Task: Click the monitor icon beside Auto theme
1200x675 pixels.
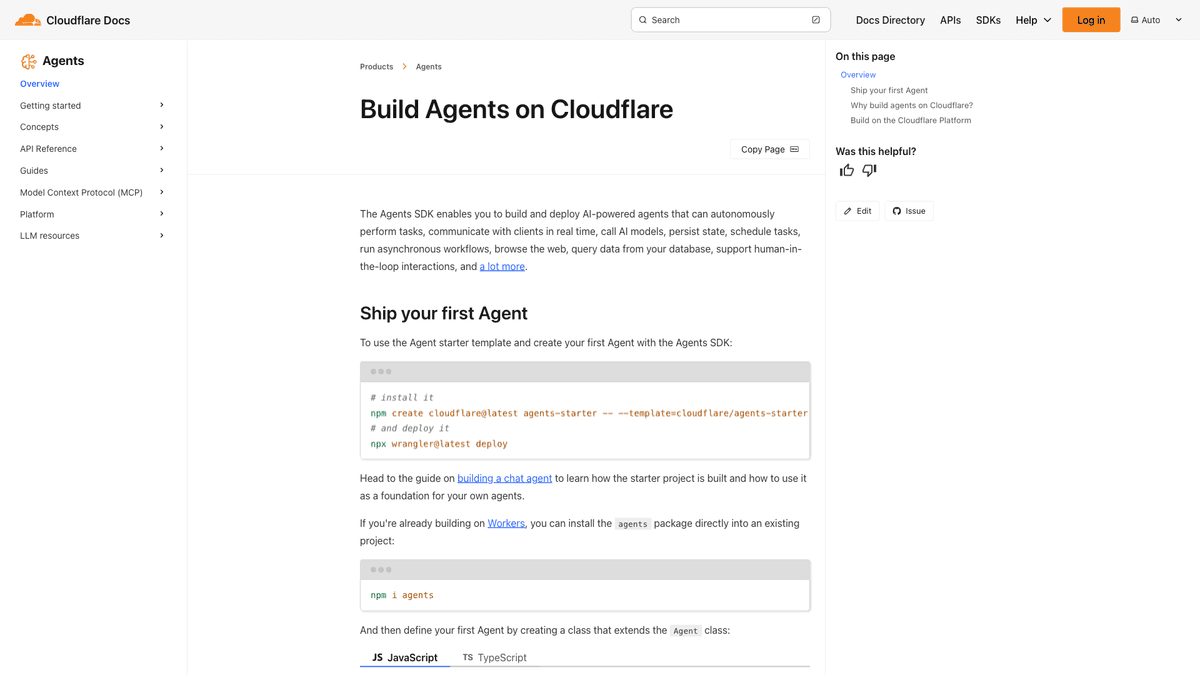Action: coord(1135,20)
